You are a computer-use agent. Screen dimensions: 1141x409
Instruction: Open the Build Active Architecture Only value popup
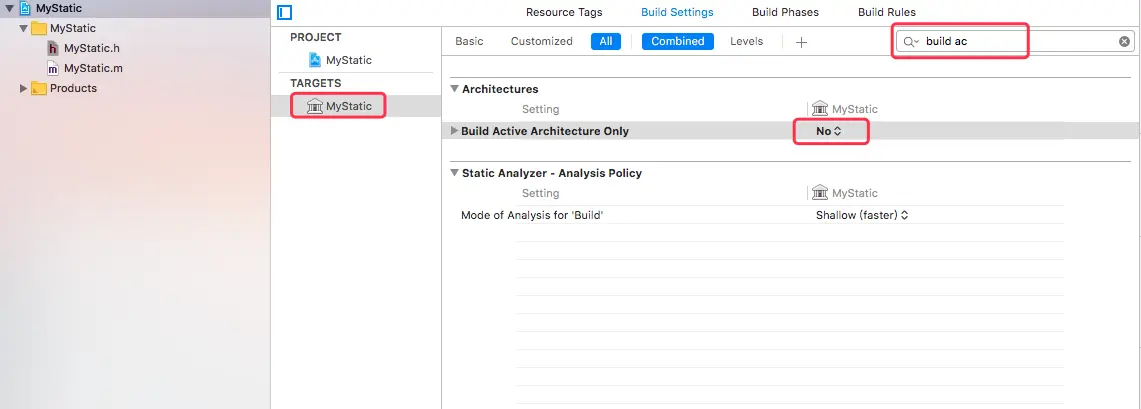[829, 131]
